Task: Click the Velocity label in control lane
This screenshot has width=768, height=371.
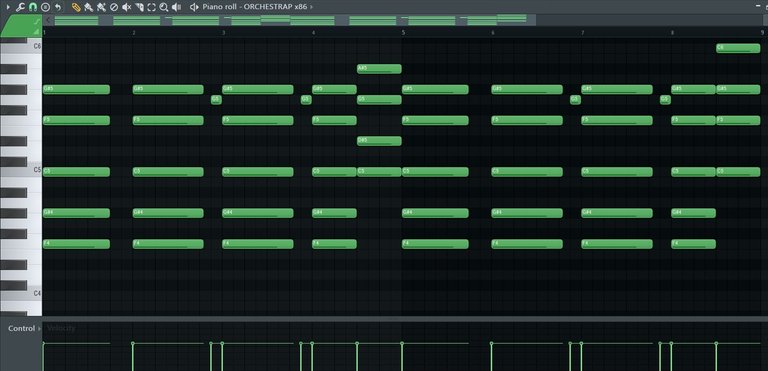Action: (x=61, y=328)
